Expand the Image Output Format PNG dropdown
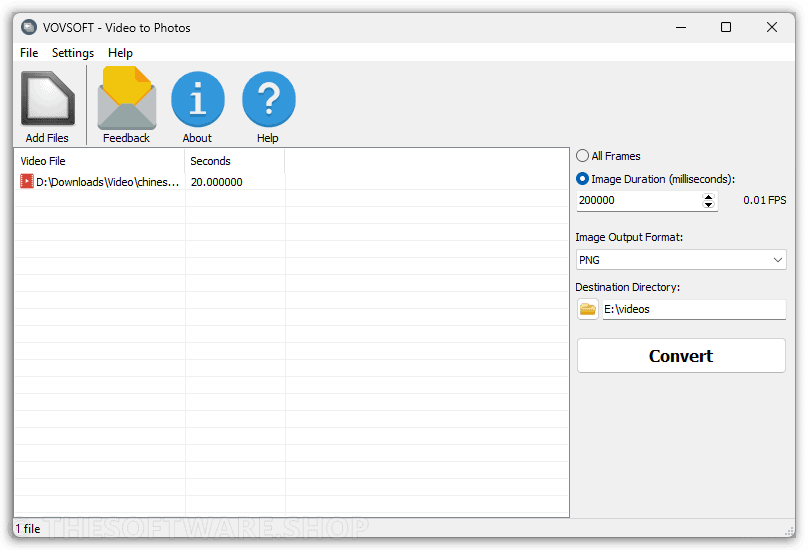 click(x=681, y=260)
